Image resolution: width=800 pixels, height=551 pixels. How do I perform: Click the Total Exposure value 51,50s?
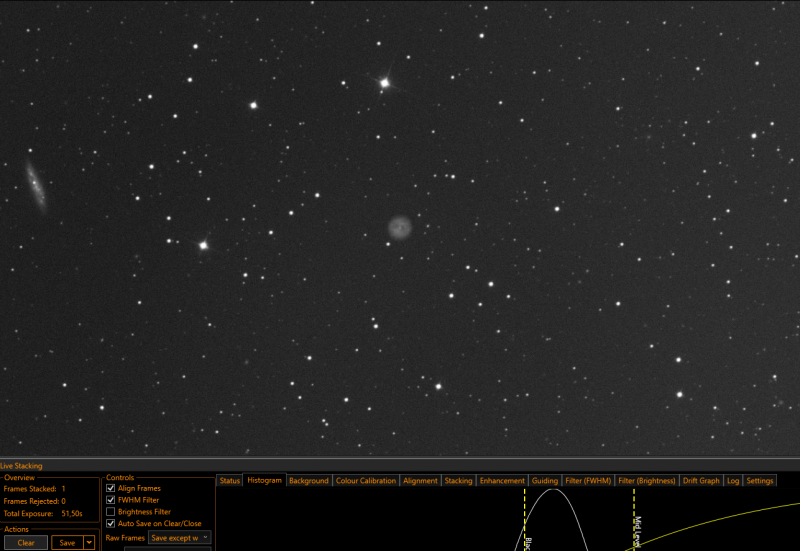point(72,514)
